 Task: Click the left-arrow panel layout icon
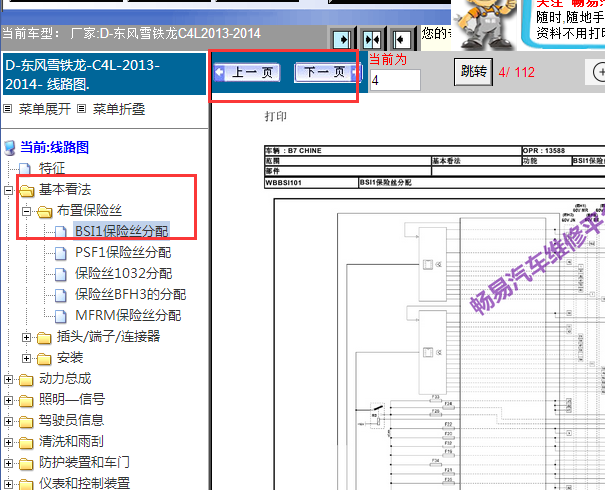[401, 39]
